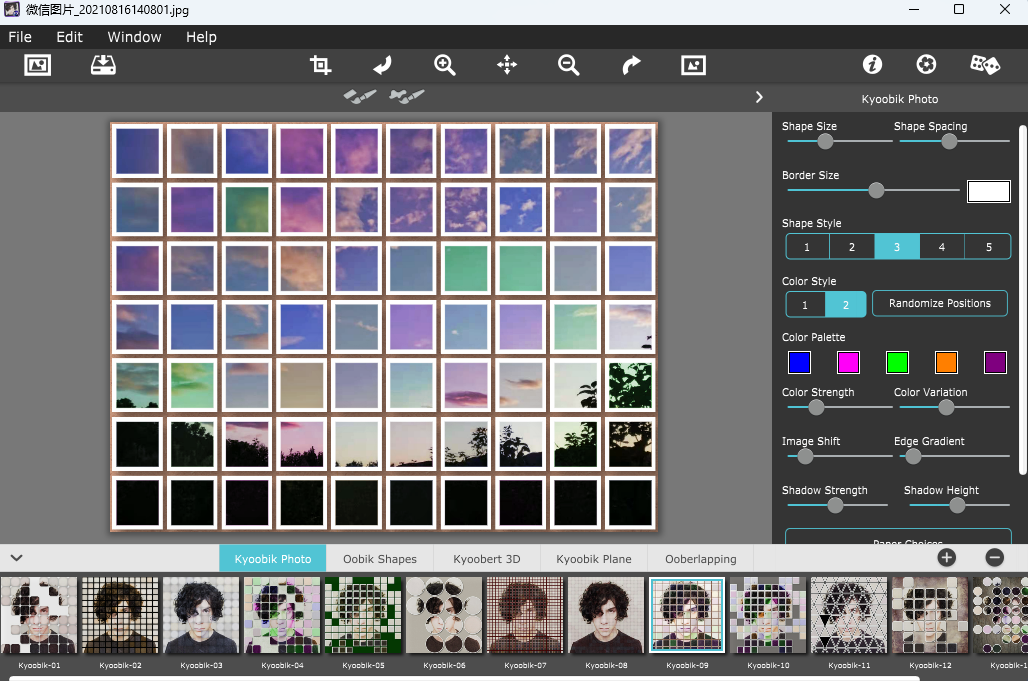Open a new image file
Image resolution: width=1028 pixels, height=681 pixels.
[x=37, y=65]
